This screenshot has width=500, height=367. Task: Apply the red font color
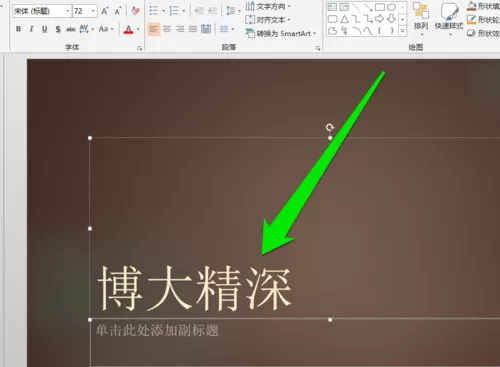(x=128, y=29)
